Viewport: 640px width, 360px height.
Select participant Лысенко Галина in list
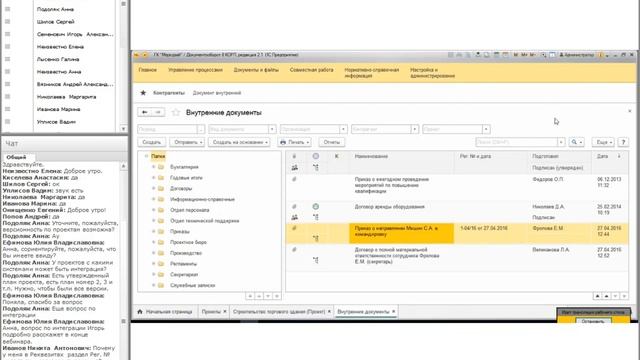pos(58,59)
